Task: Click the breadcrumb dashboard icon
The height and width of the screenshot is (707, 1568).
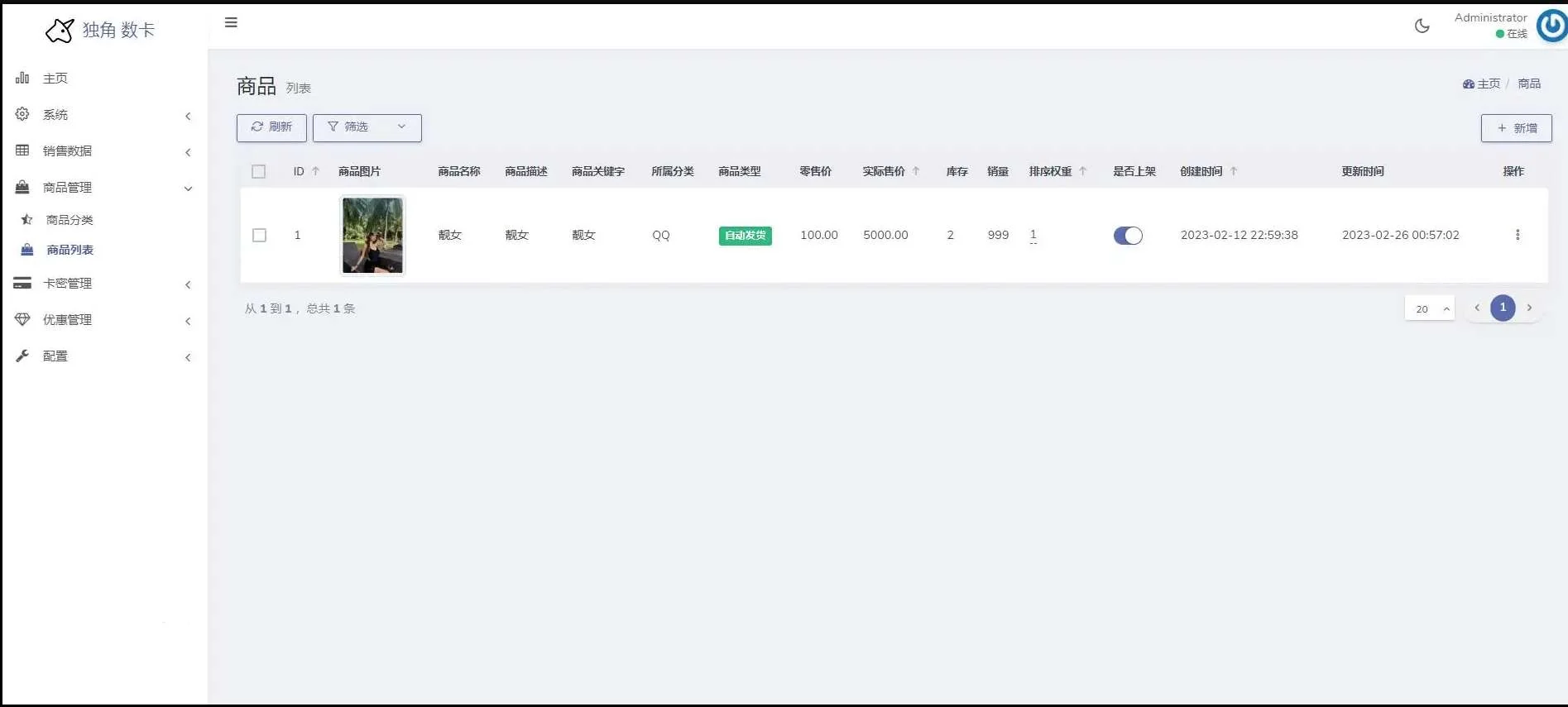Action: (1469, 84)
